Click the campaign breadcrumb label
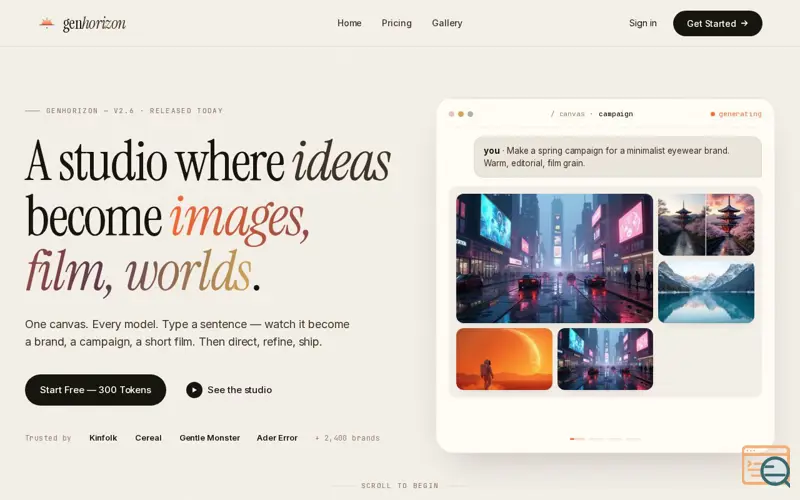 tap(615, 114)
